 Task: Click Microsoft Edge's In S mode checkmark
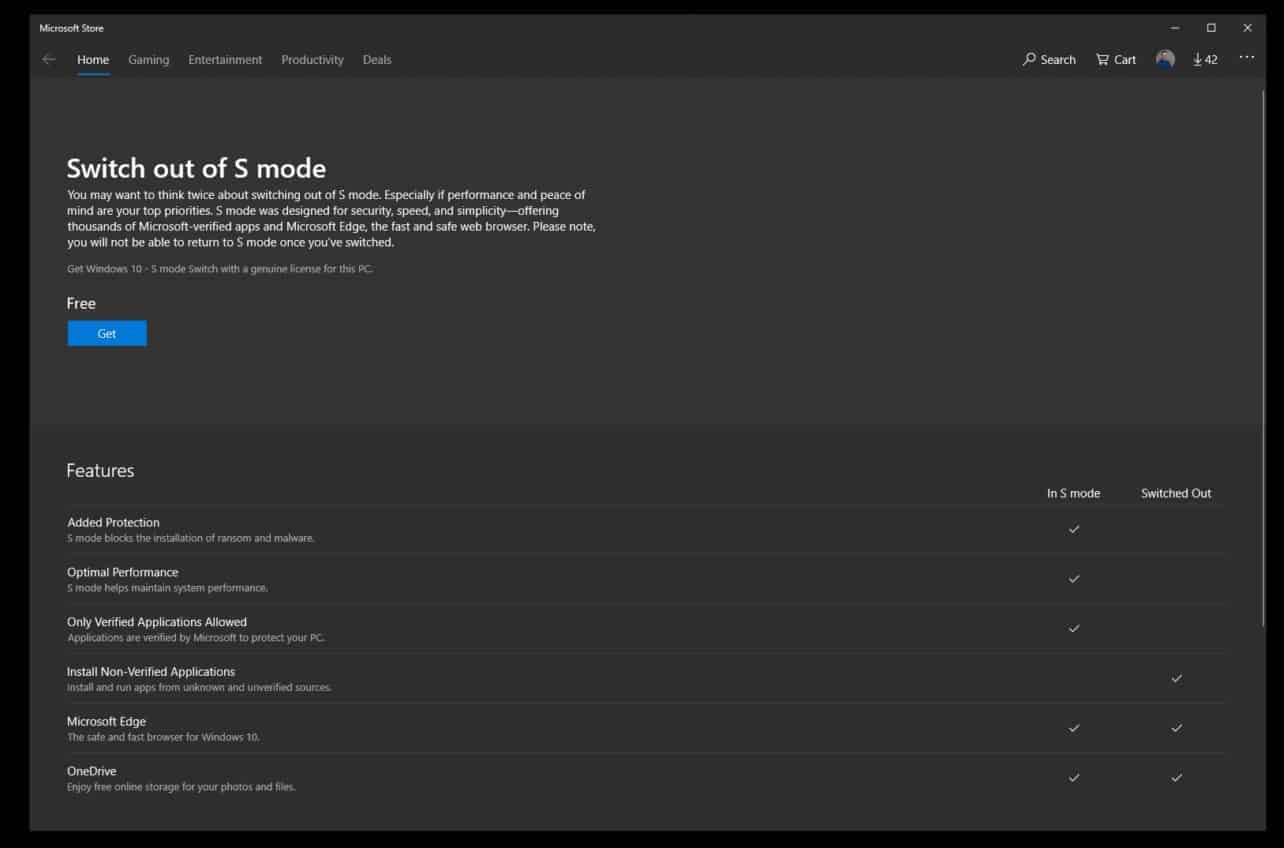pos(1074,728)
